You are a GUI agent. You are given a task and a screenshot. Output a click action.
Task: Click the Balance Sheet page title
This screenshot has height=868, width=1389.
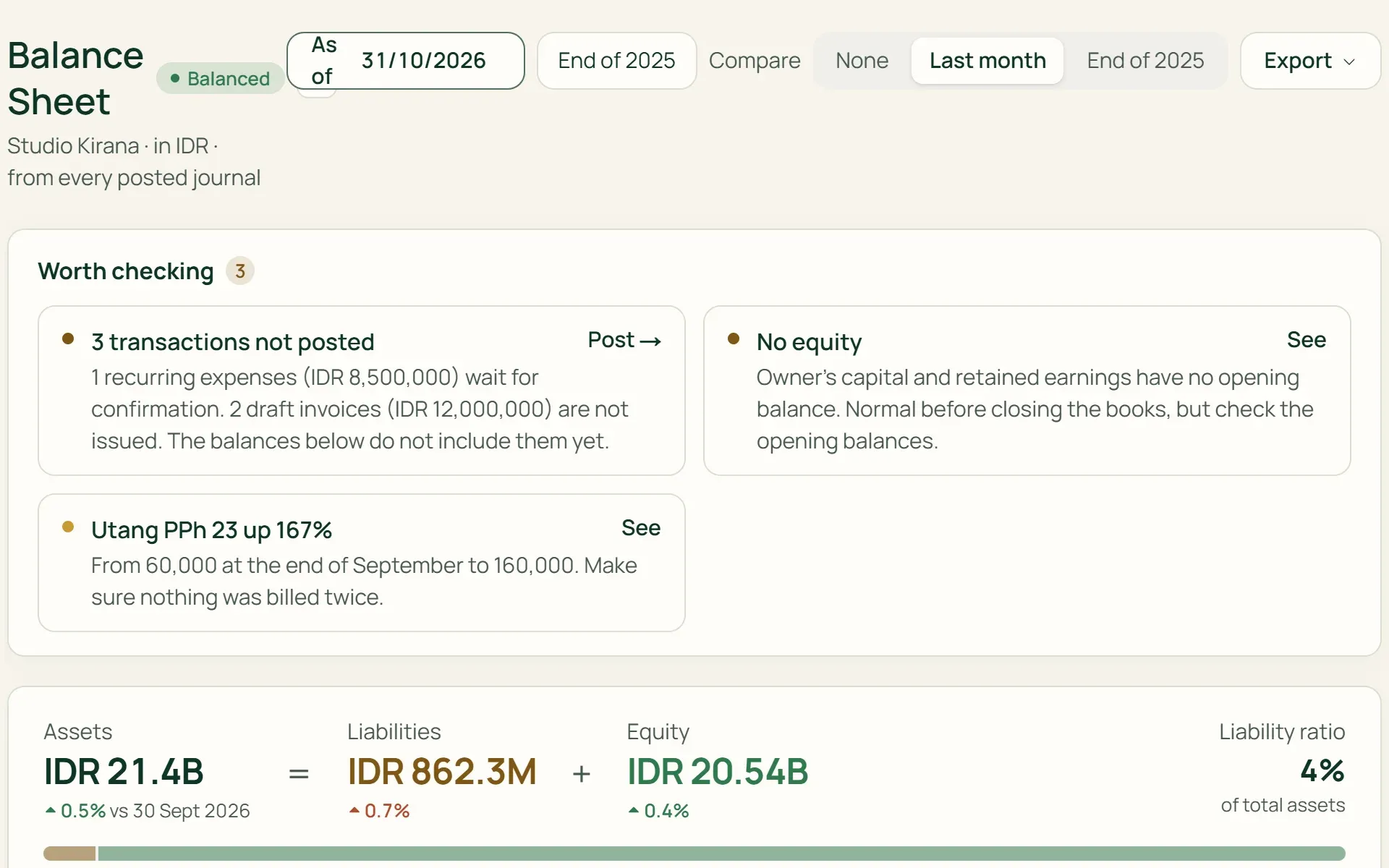(75, 78)
